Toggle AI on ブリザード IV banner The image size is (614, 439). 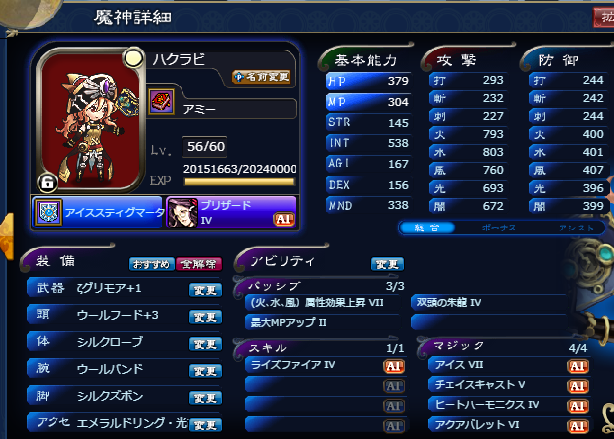click(284, 219)
